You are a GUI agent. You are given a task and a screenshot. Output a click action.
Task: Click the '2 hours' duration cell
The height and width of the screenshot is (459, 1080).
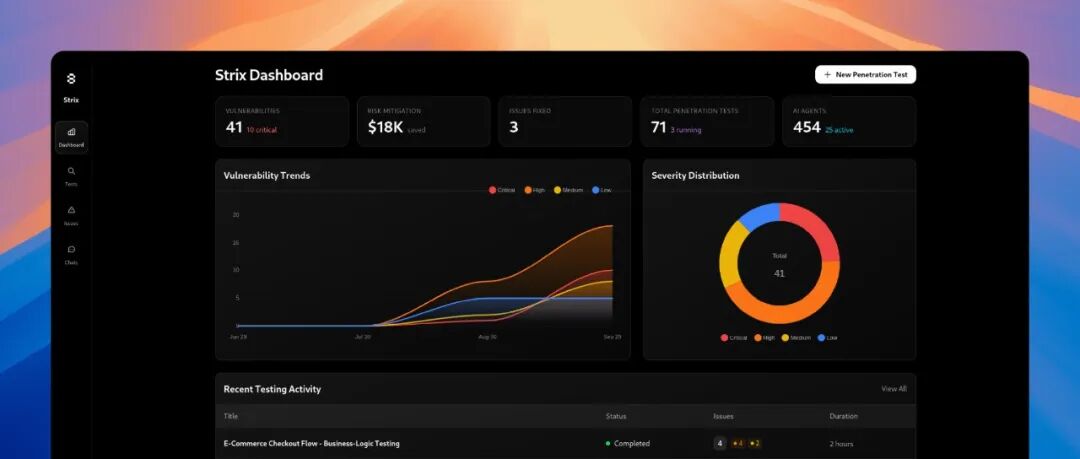pyautogui.click(x=841, y=444)
